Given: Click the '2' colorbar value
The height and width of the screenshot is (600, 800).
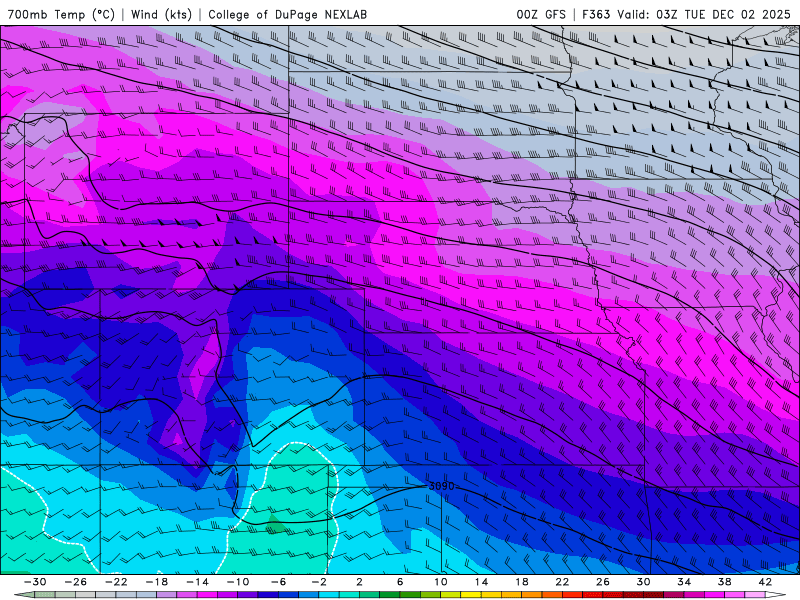Looking at the screenshot, I should tap(360, 582).
